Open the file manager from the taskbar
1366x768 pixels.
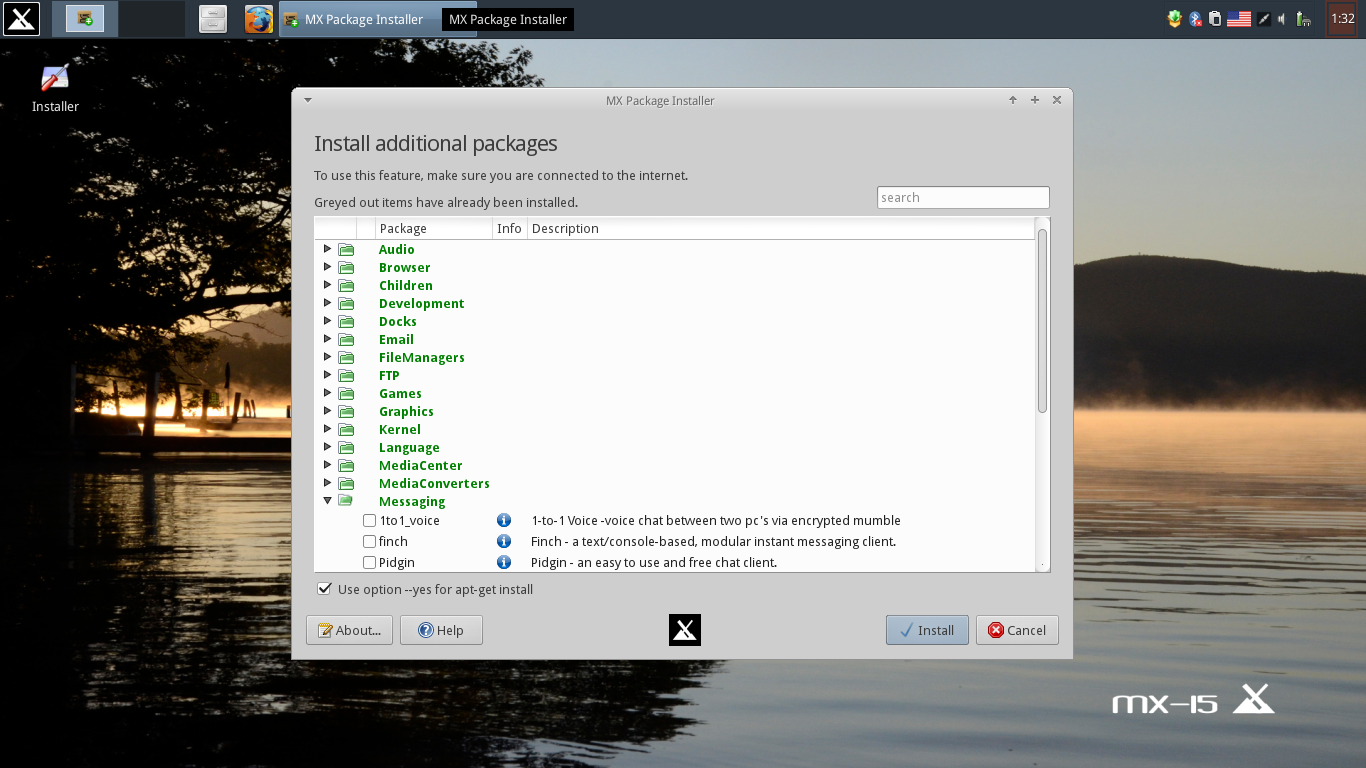pos(212,18)
